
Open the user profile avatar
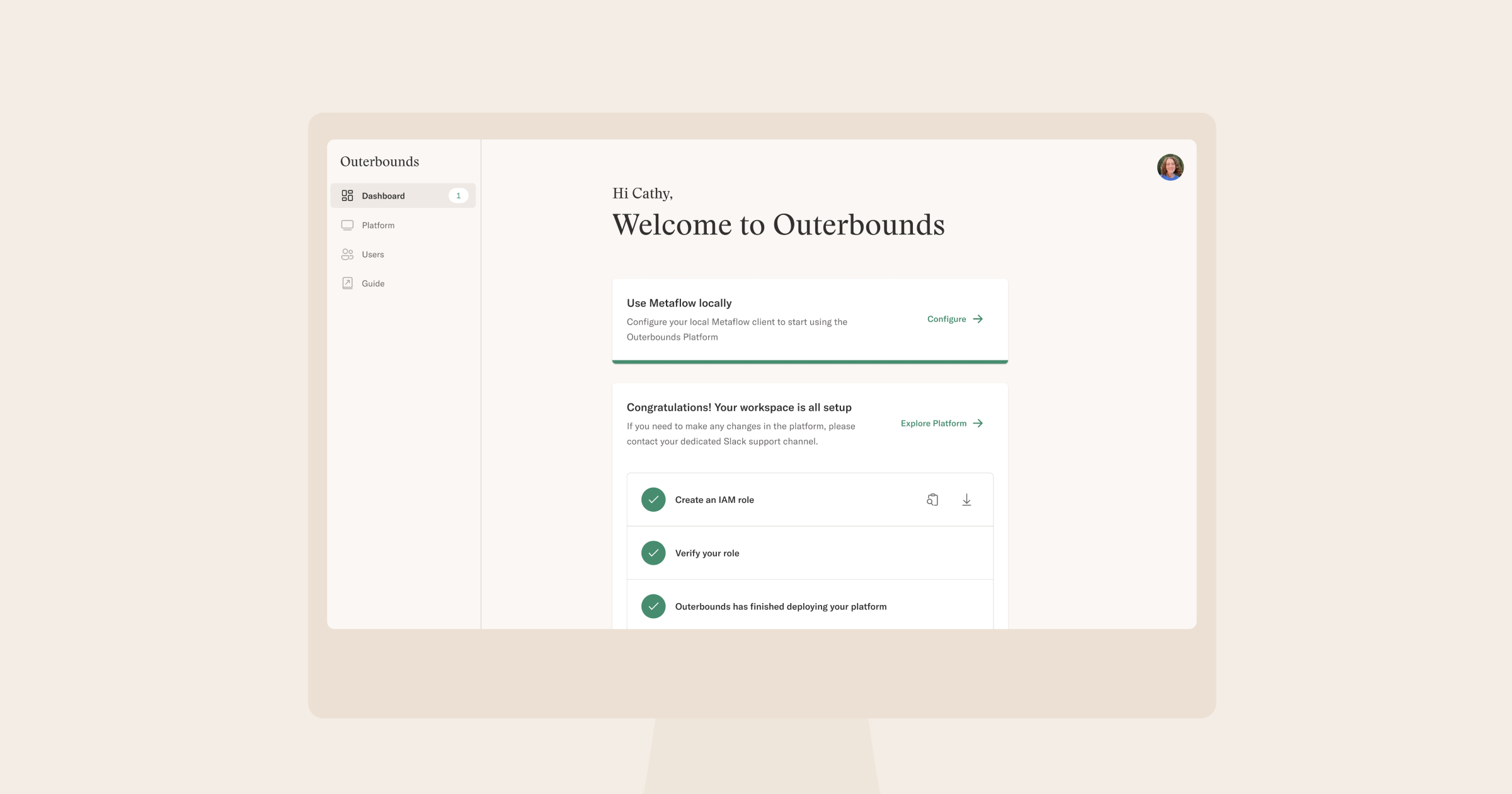click(x=1170, y=167)
